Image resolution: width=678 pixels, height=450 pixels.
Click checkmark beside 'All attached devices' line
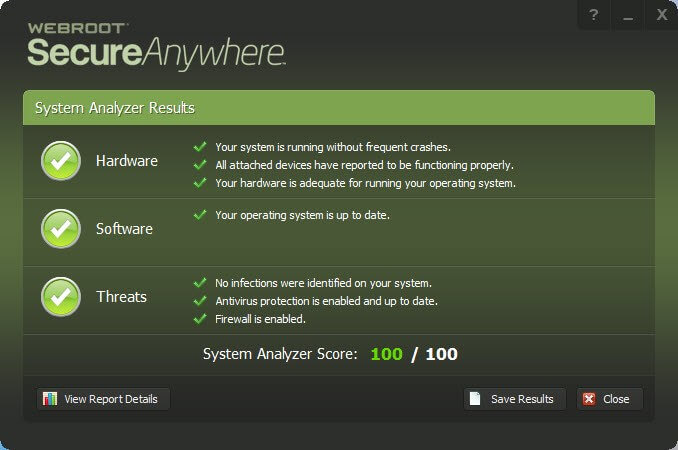pyautogui.click(x=200, y=165)
